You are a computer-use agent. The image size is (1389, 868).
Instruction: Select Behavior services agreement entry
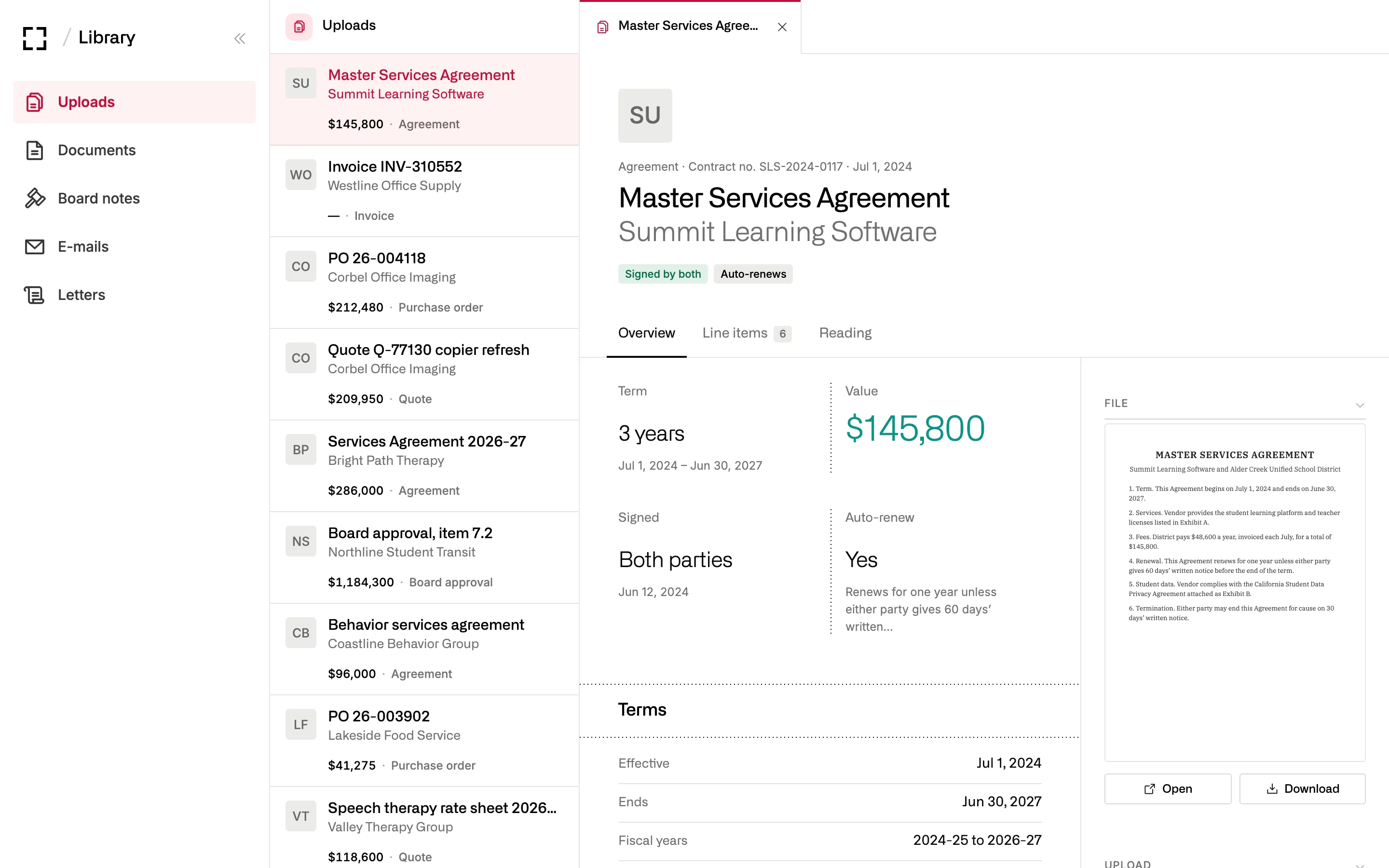click(424, 649)
